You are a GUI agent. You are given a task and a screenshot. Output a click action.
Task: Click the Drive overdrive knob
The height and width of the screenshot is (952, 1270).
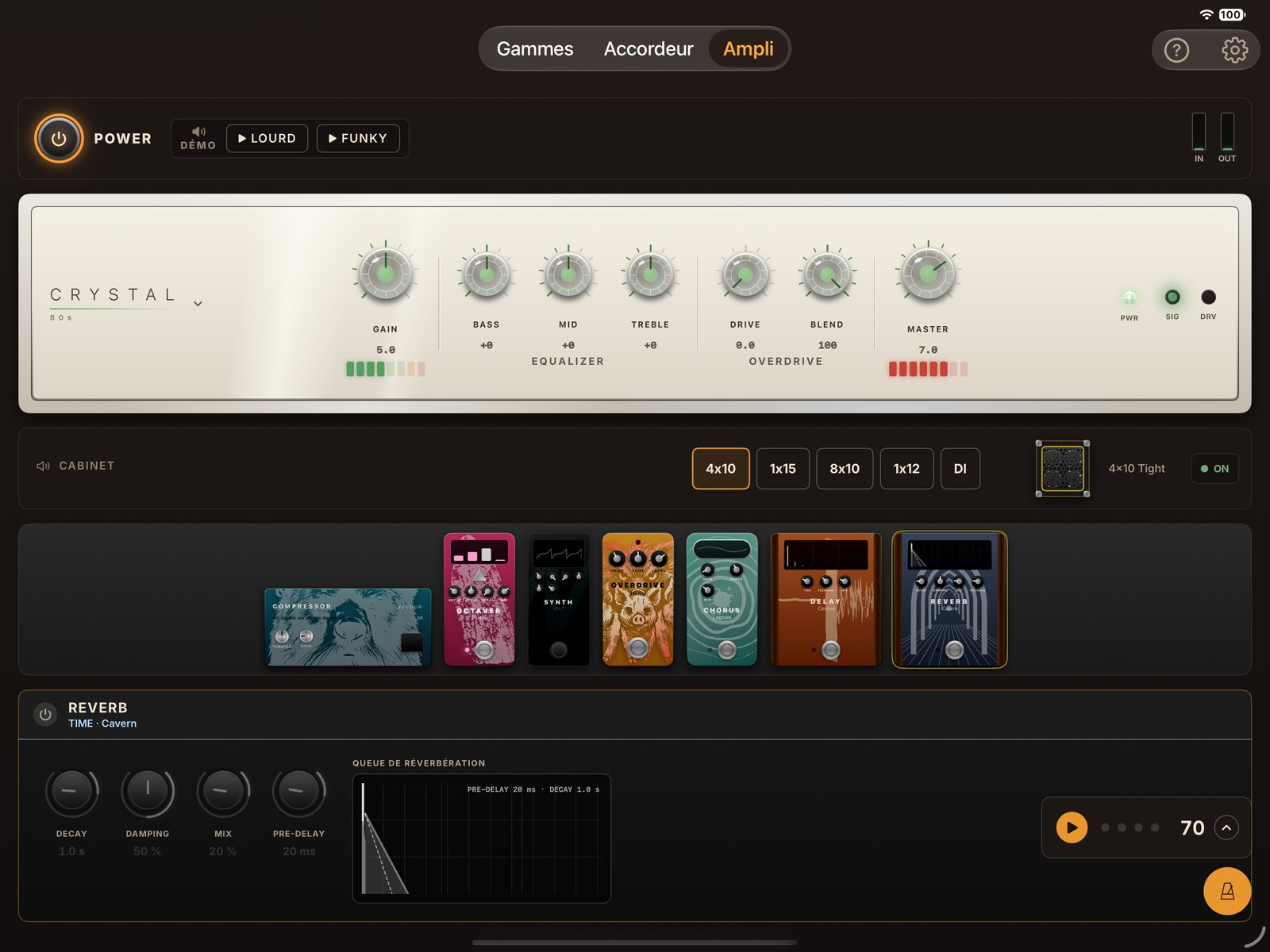(x=745, y=274)
